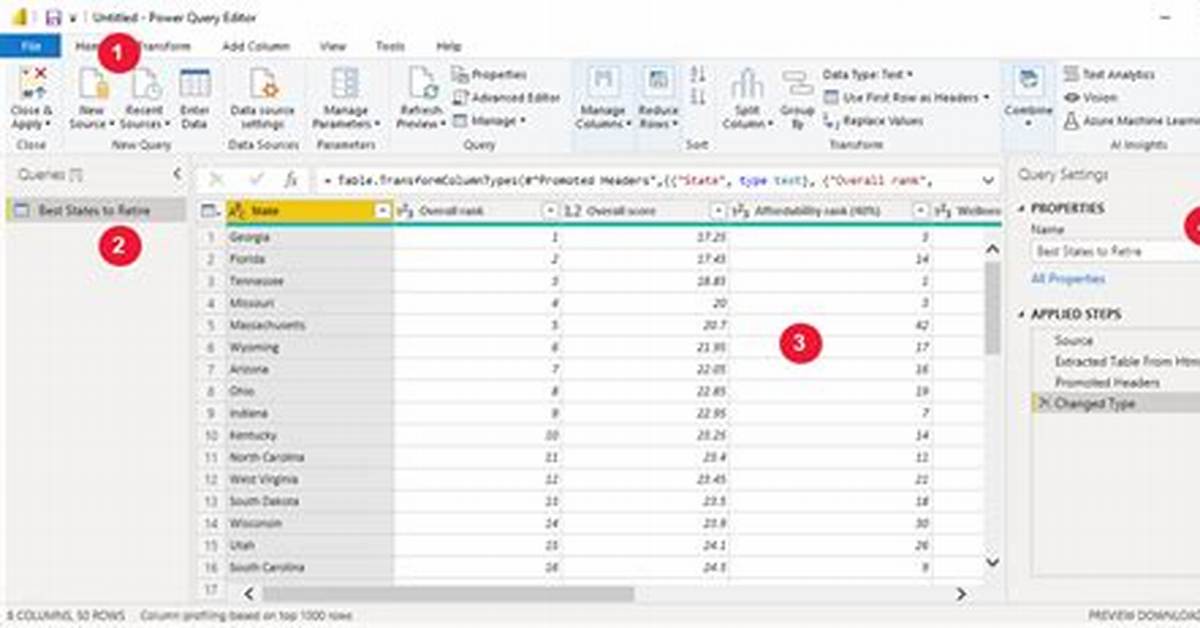
Task: Open the Data Type: Text dropdown
Action: (x=868, y=75)
